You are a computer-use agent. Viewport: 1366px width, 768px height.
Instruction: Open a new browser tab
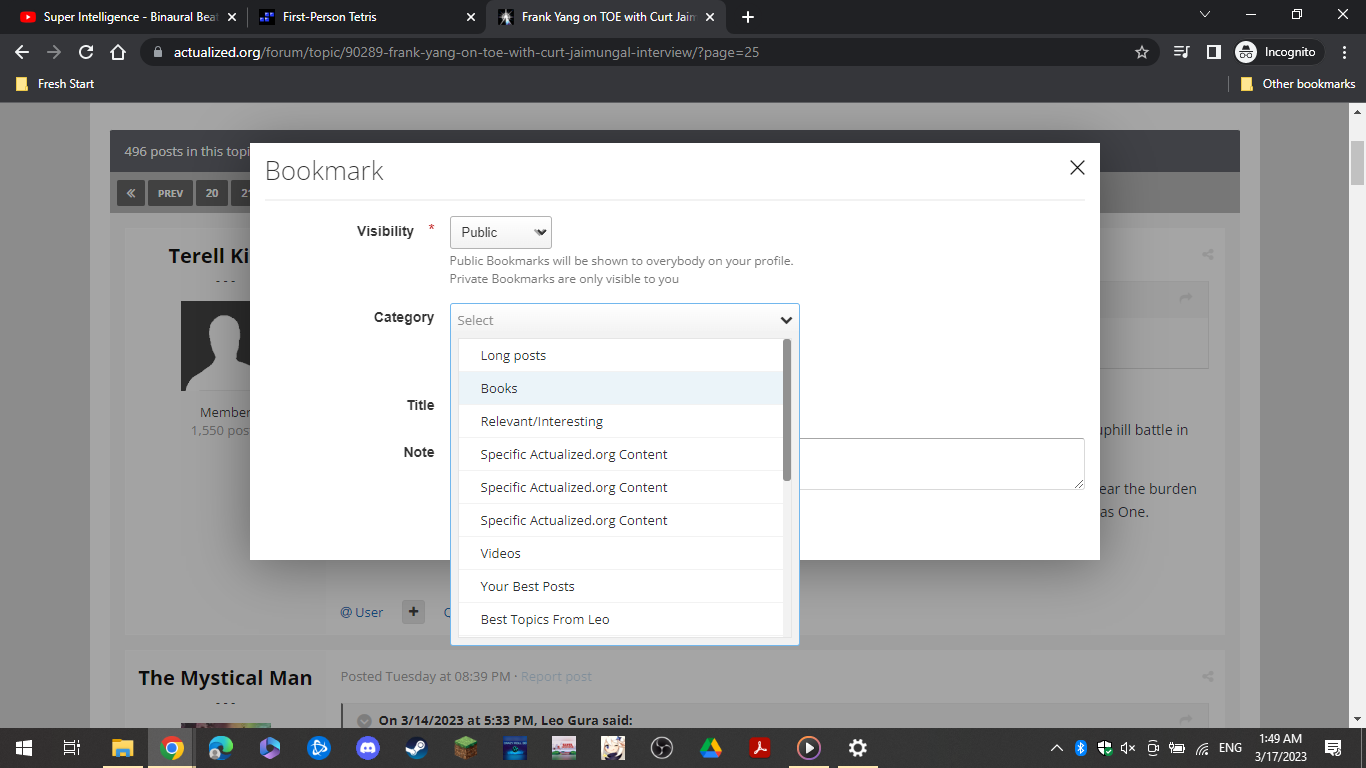pos(748,17)
